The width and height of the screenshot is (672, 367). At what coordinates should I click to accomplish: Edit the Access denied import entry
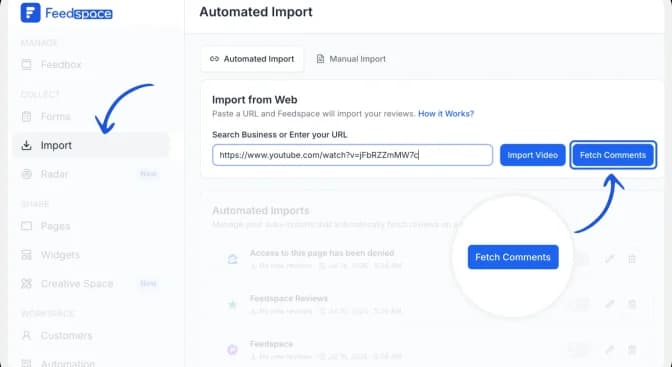[609, 259]
